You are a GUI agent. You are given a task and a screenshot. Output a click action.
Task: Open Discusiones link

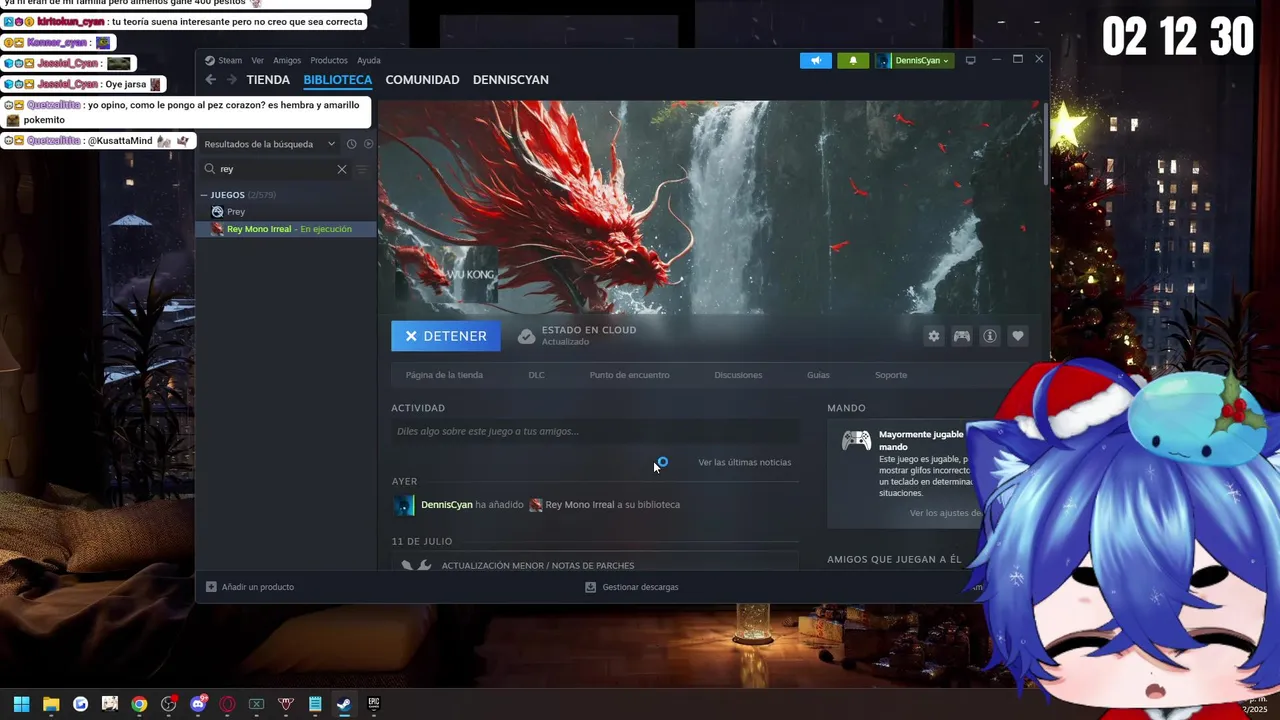tap(738, 375)
